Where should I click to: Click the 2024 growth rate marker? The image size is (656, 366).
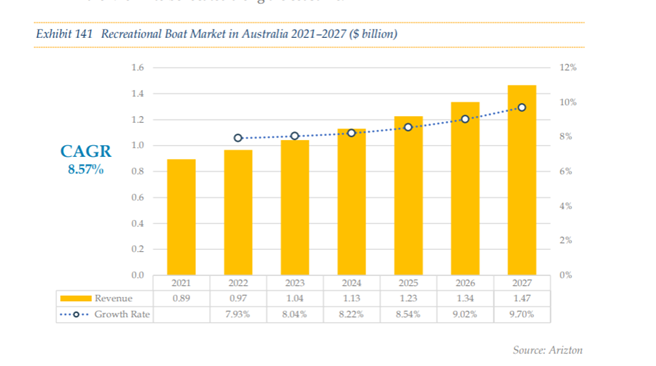pyautogui.click(x=351, y=133)
